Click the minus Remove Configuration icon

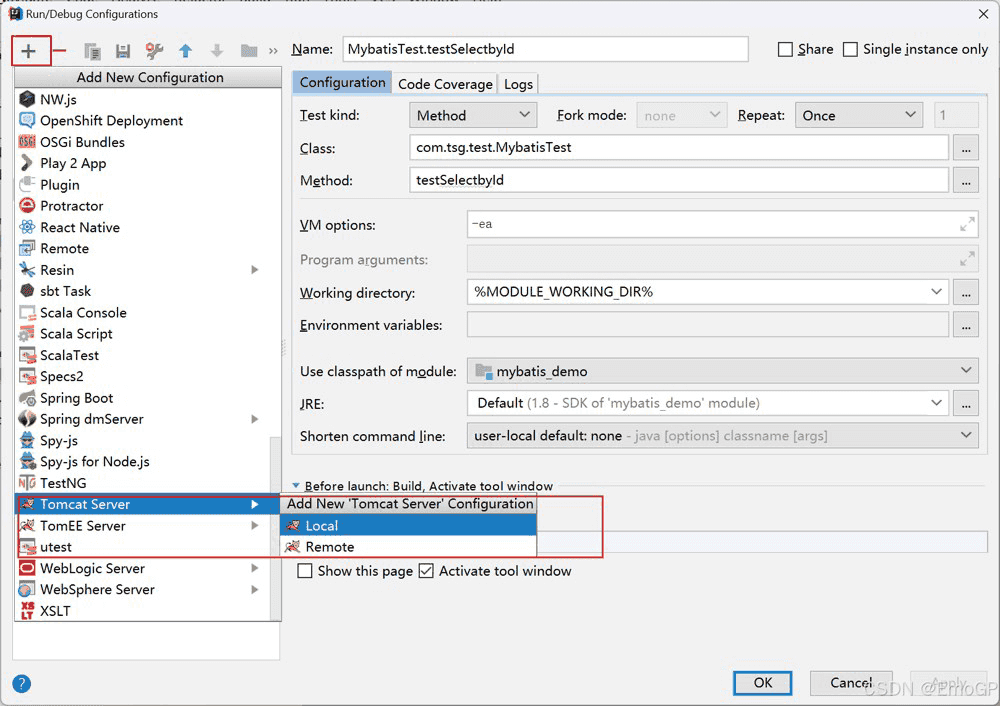[59, 51]
